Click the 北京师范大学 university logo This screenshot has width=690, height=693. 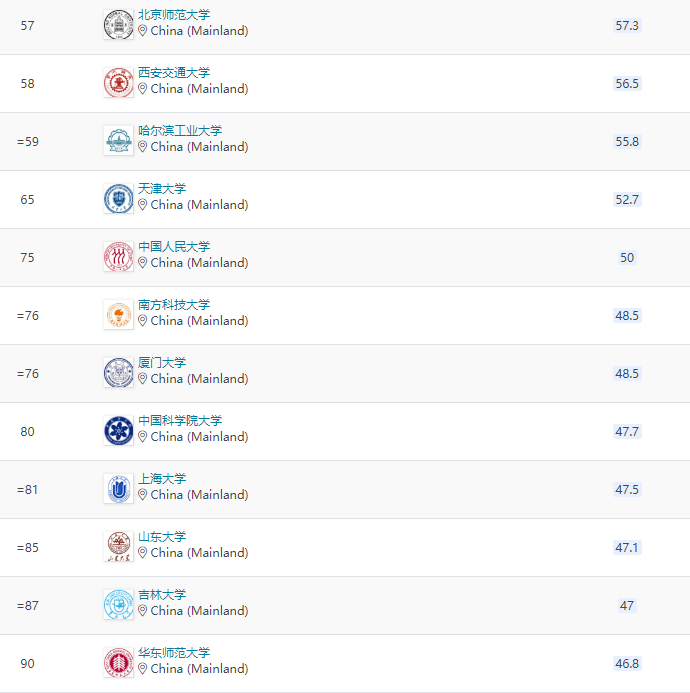[x=118, y=25]
